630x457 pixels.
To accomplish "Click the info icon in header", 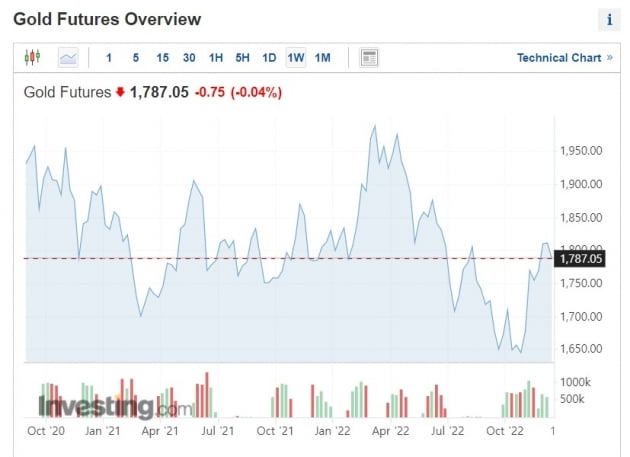I will [x=608, y=20].
